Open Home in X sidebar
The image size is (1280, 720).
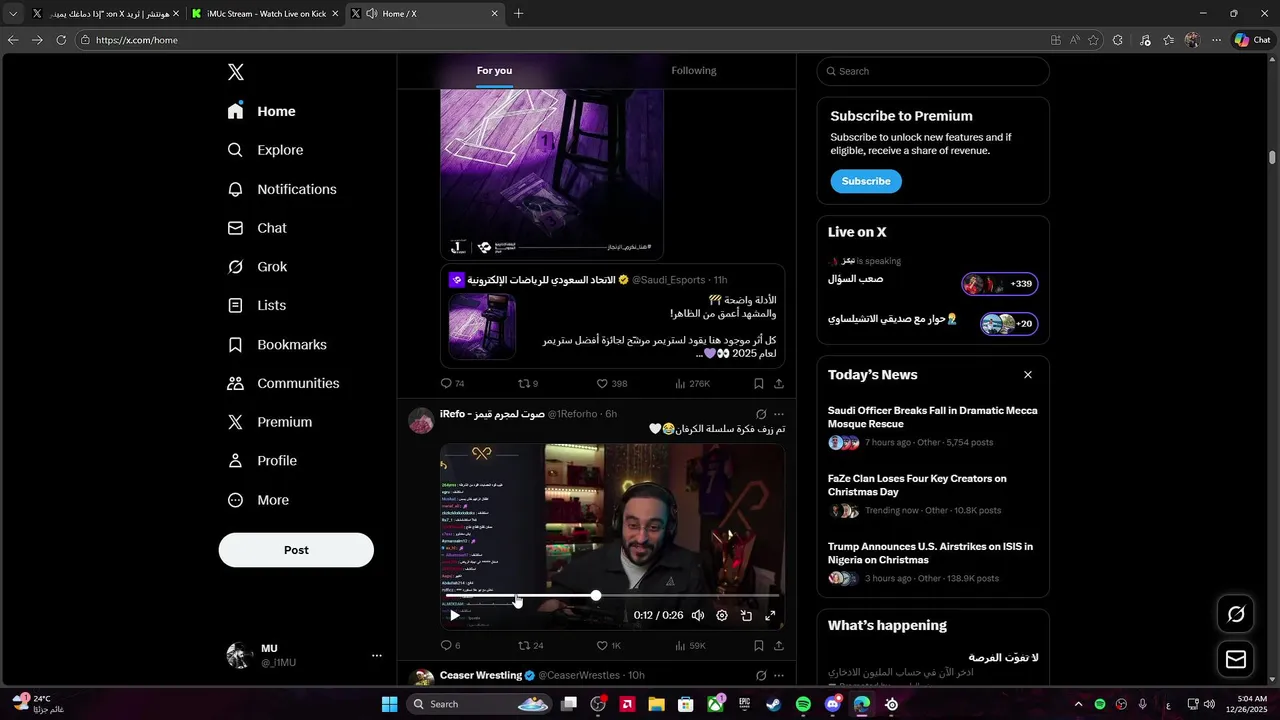(262, 111)
